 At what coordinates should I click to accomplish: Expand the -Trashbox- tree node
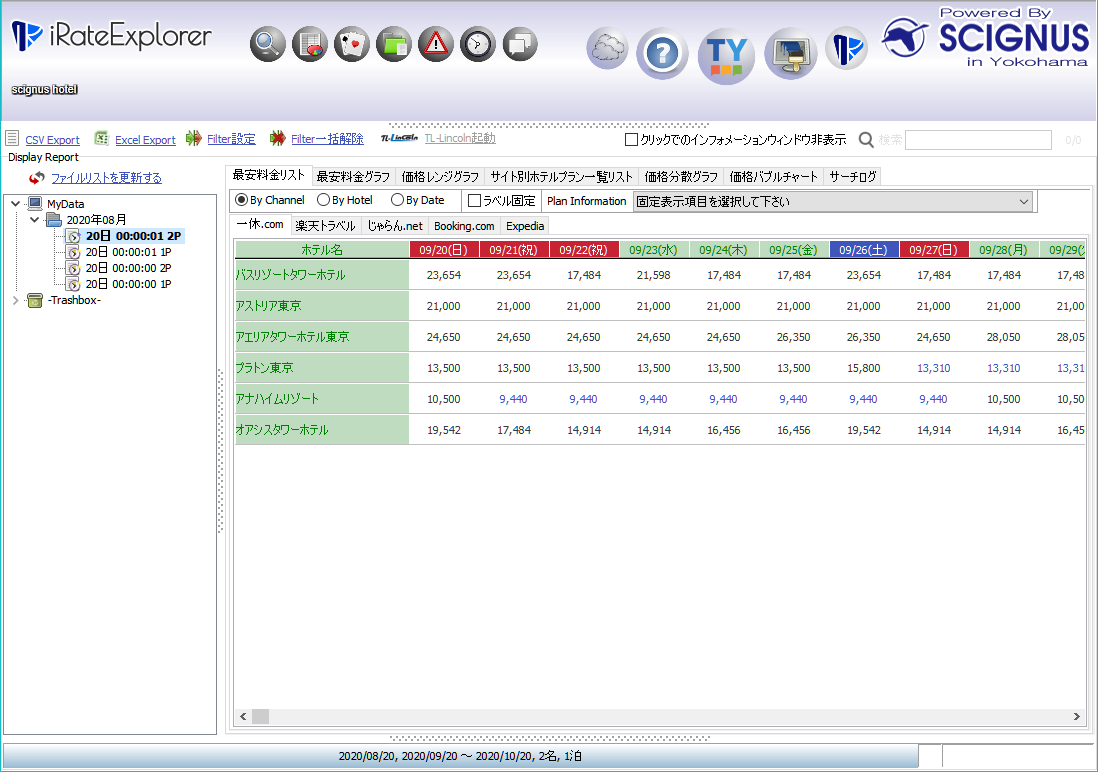pyautogui.click(x=15, y=300)
